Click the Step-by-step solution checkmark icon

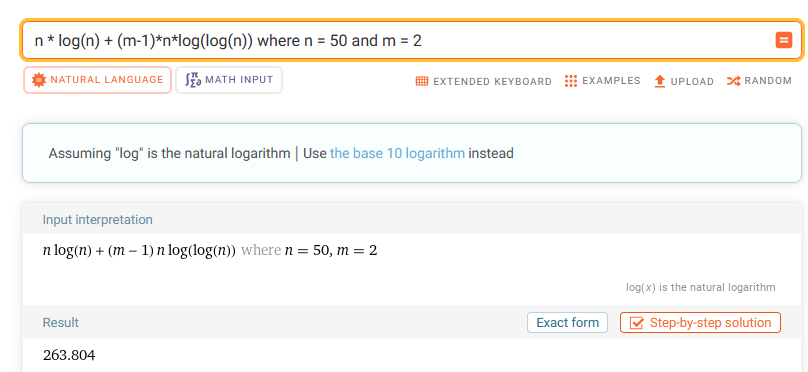coord(637,323)
